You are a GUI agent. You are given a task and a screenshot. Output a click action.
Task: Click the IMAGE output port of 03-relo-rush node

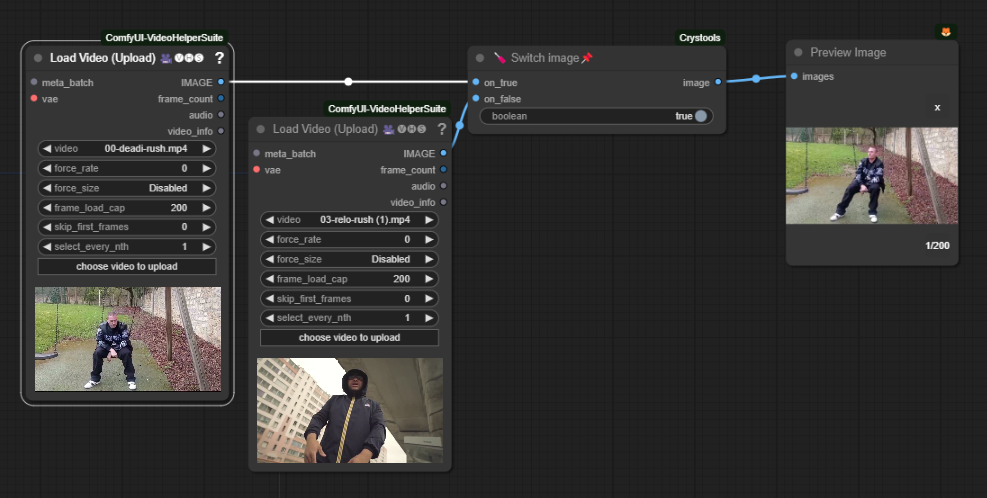pyautogui.click(x=444, y=153)
